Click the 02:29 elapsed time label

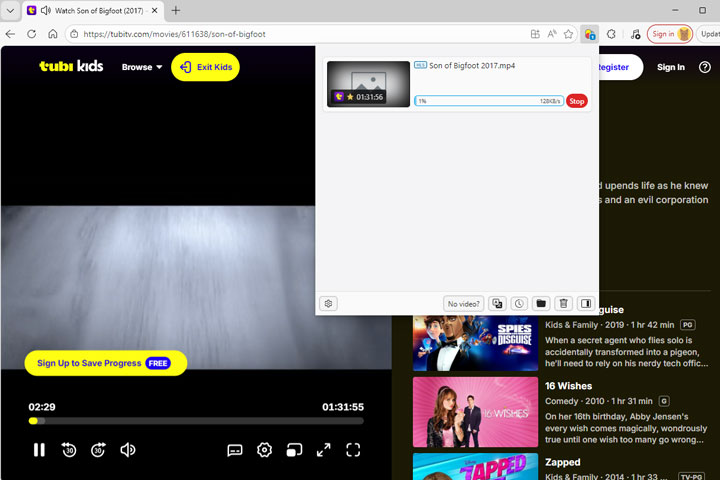click(42, 407)
